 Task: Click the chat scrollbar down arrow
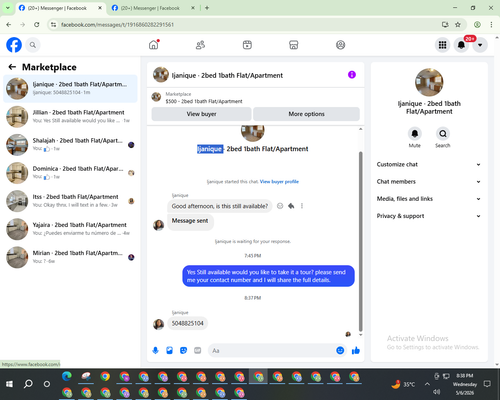(360, 334)
